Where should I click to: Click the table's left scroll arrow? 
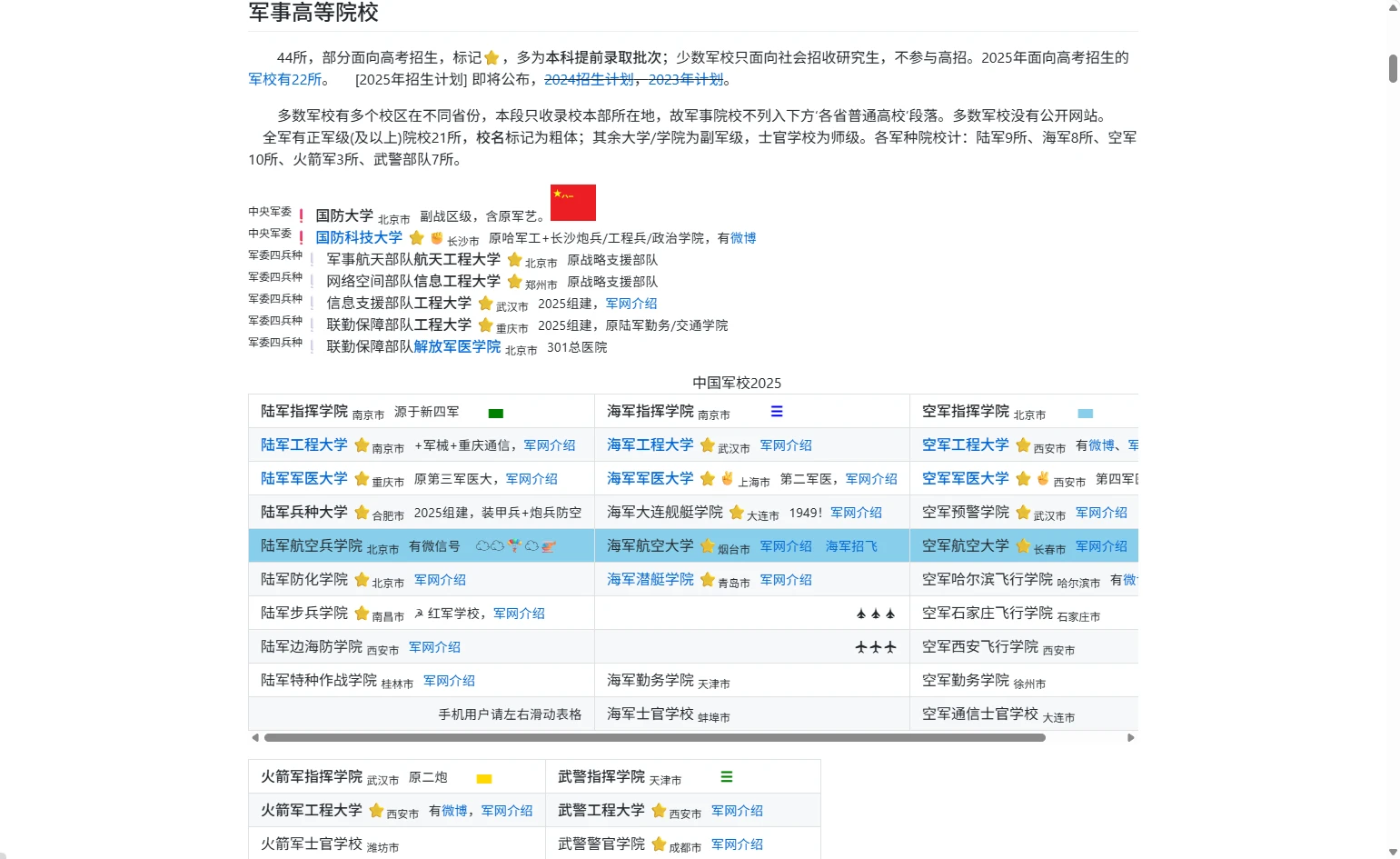coord(255,738)
